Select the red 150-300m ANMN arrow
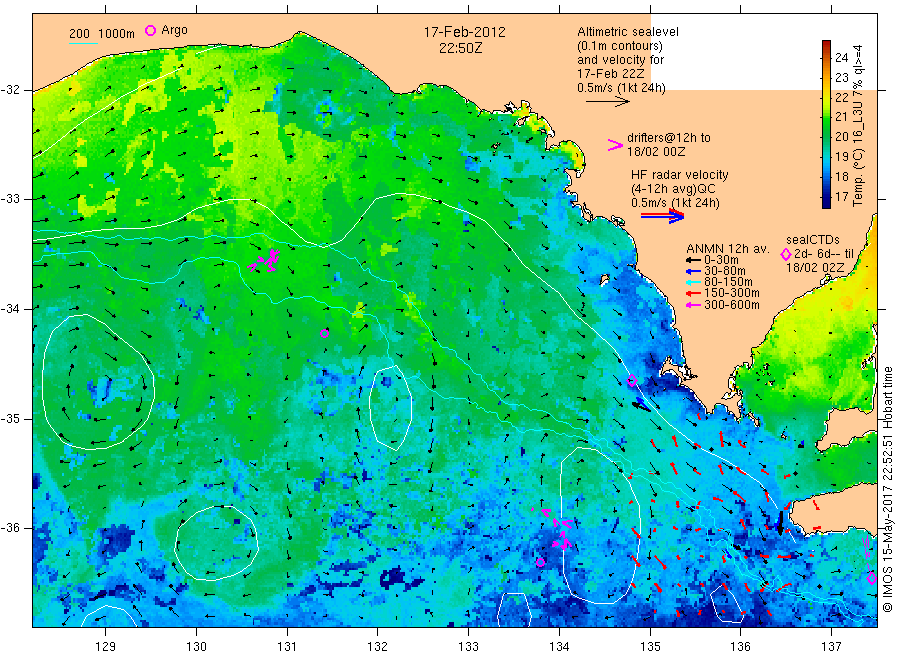Screen dimensions: 900x660 pyautogui.click(x=693, y=293)
